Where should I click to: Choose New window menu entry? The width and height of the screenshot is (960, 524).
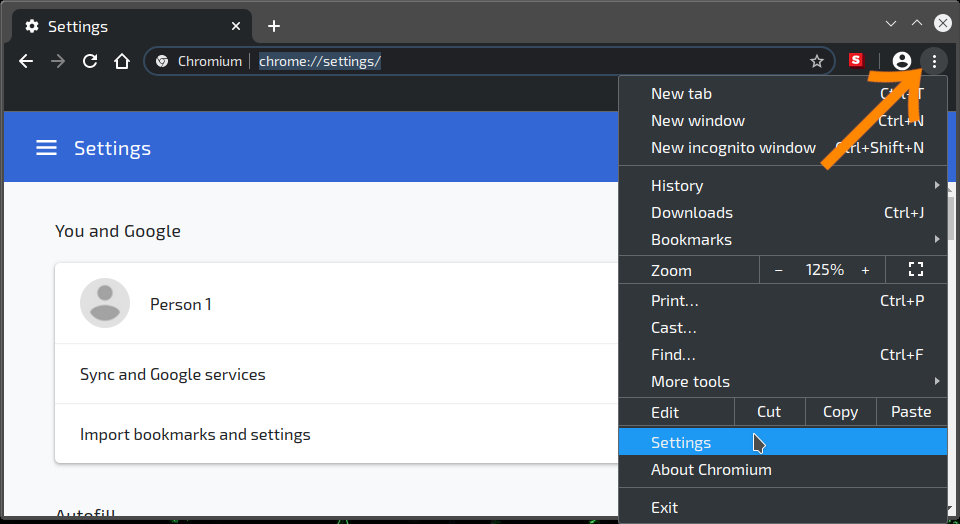click(782, 121)
